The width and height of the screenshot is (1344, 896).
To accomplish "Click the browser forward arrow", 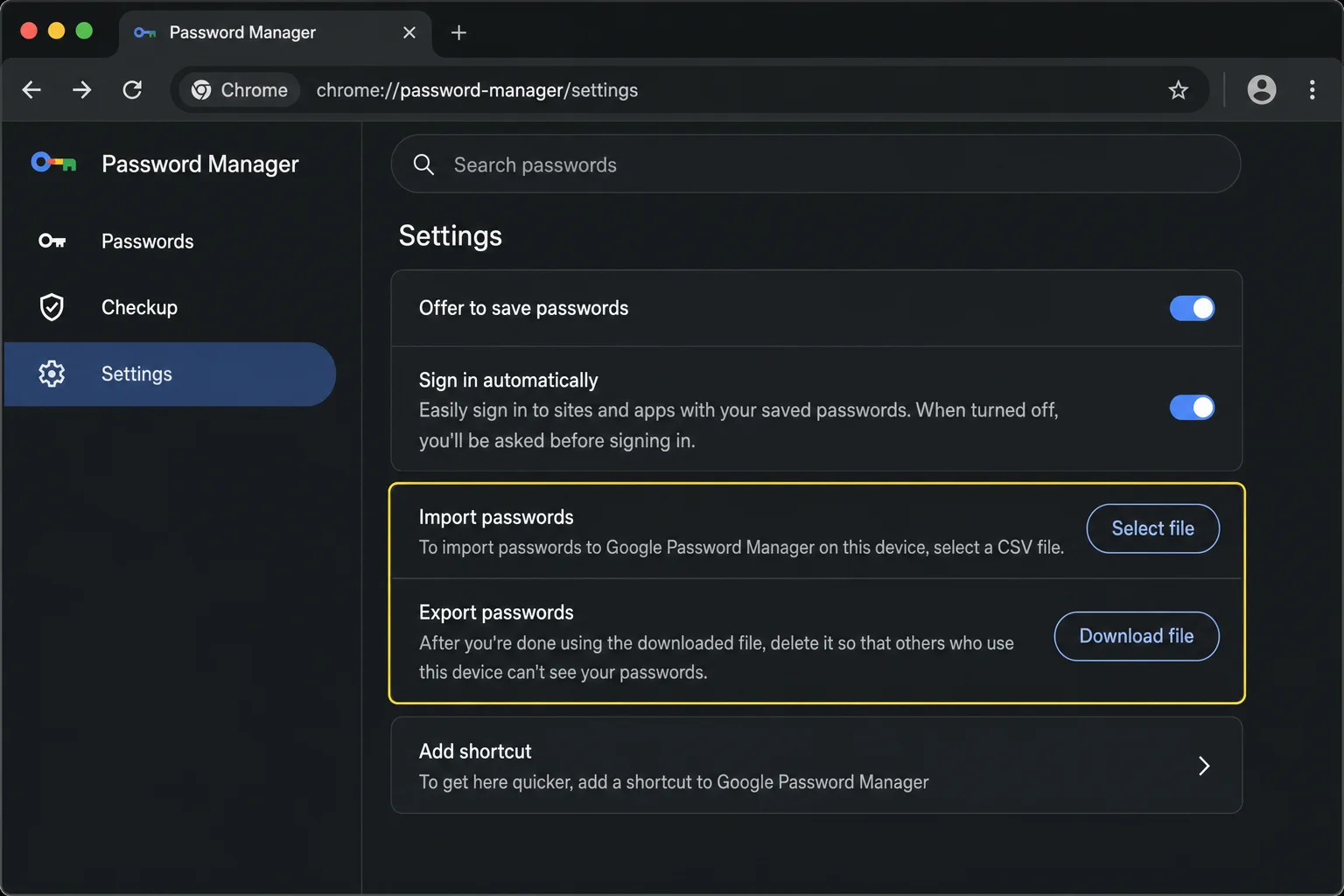I will 81,90.
